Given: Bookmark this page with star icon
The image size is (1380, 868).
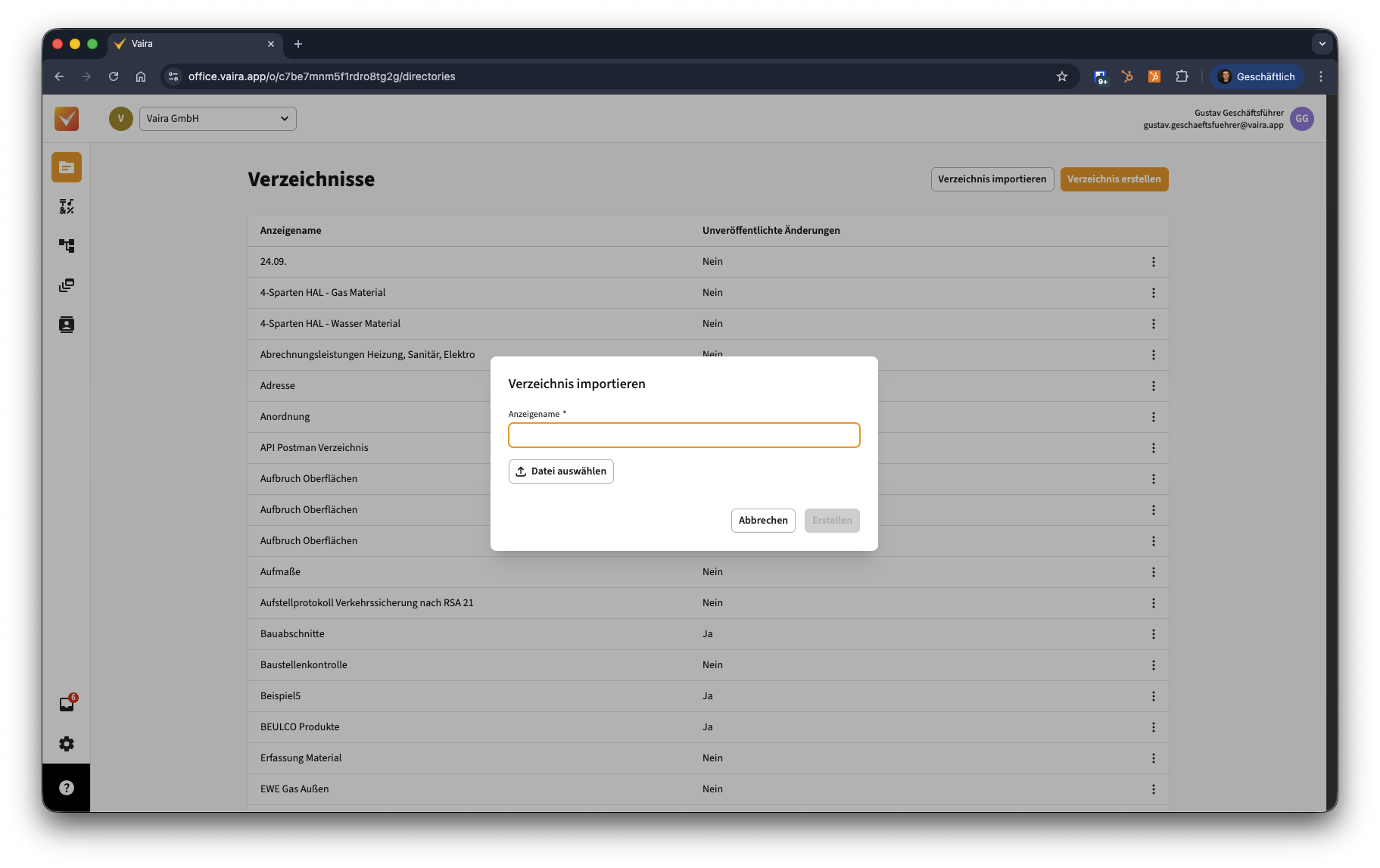Looking at the screenshot, I should (1062, 76).
